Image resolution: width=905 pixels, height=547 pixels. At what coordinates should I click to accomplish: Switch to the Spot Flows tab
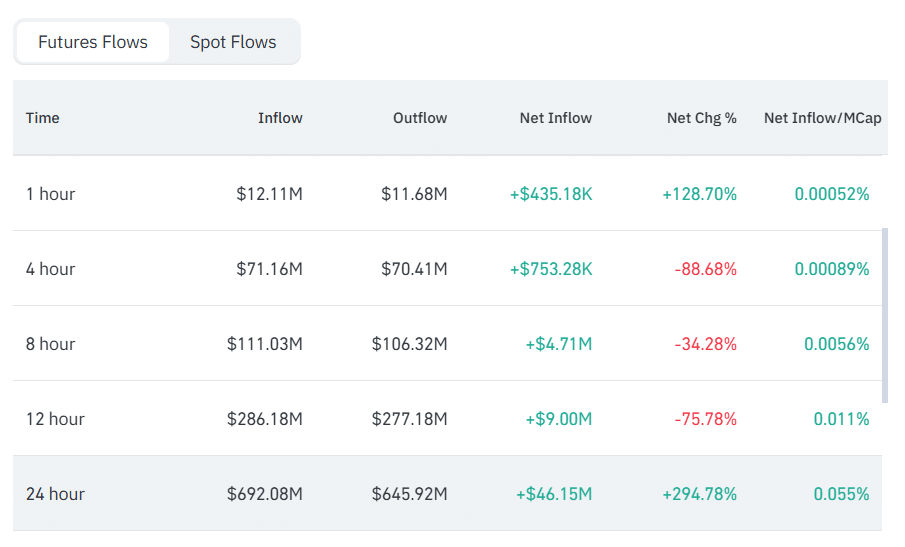pyautogui.click(x=233, y=42)
